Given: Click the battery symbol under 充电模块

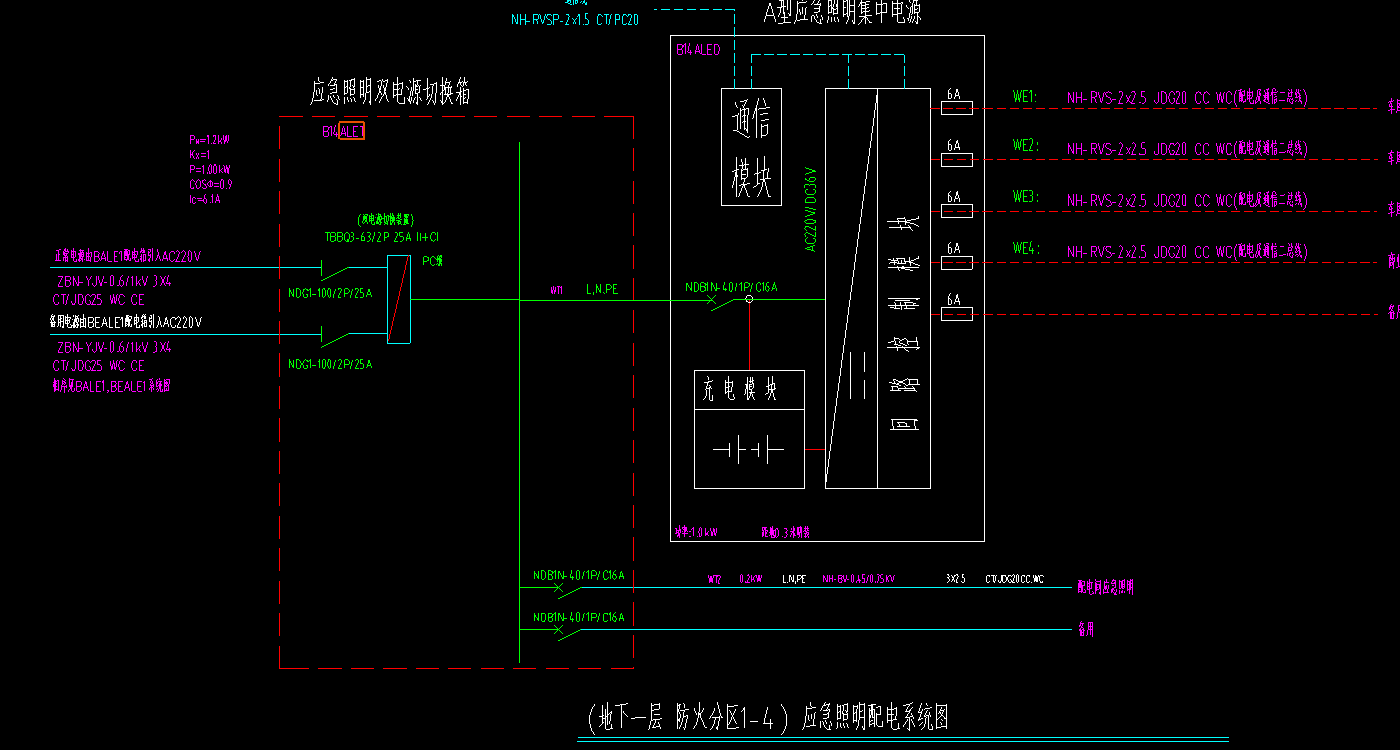Looking at the screenshot, I should [x=749, y=450].
